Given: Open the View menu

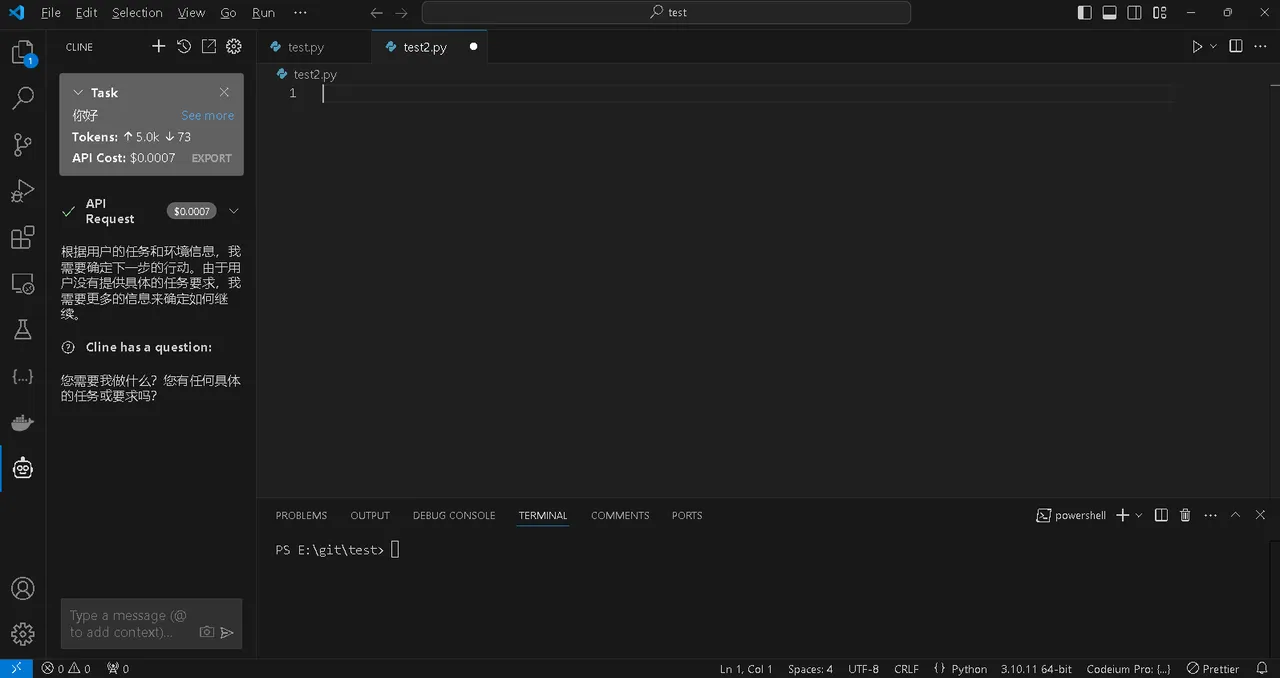Looking at the screenshot, I should point(191,13).
